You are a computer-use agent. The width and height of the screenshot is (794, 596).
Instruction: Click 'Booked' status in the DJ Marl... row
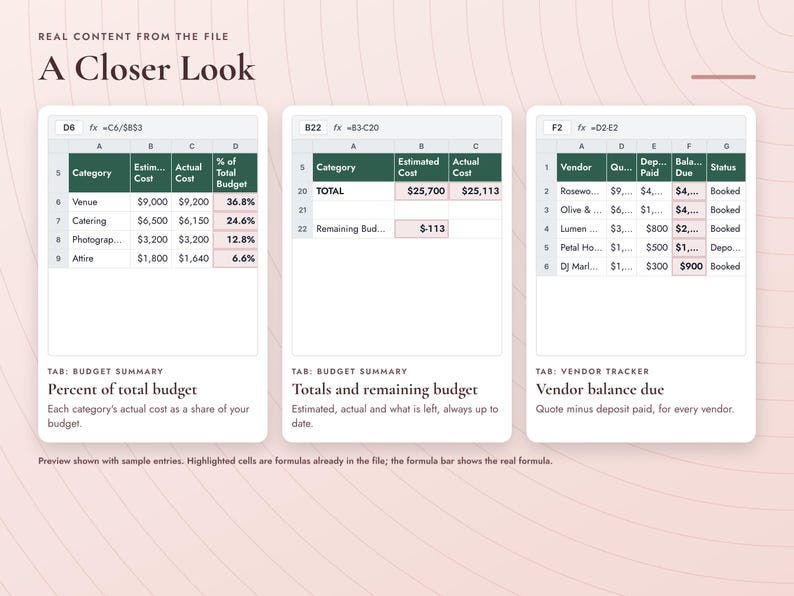click(726, 266)
